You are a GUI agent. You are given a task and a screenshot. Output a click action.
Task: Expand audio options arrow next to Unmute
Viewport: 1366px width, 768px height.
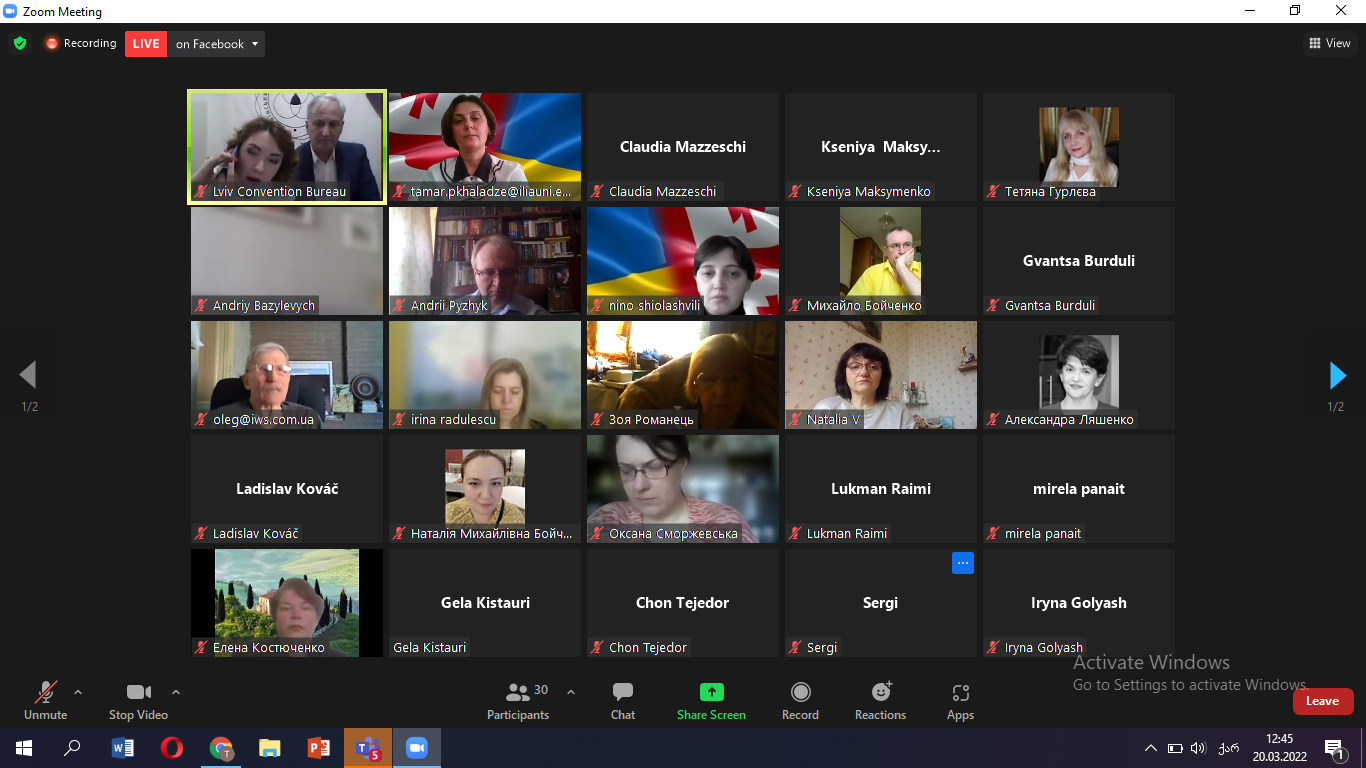point(78,692)
